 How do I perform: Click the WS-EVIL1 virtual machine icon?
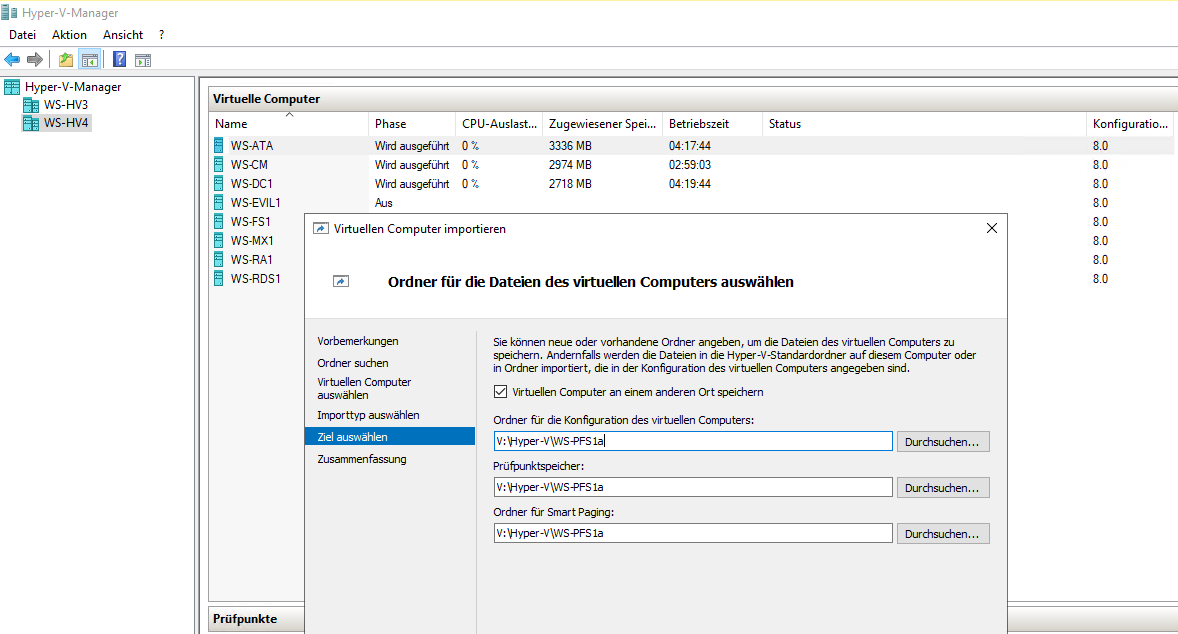click(219, 202)
